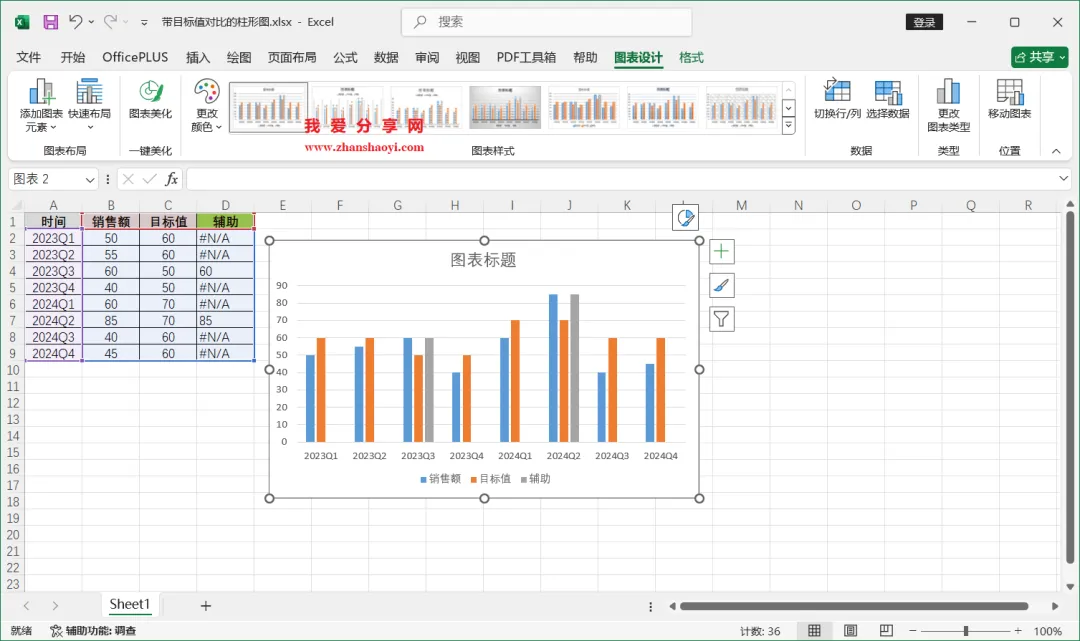Viewport: 1080px width, 641px height.
Task: Click the 登录 sign-in button
Action: [x=924, y=22]
